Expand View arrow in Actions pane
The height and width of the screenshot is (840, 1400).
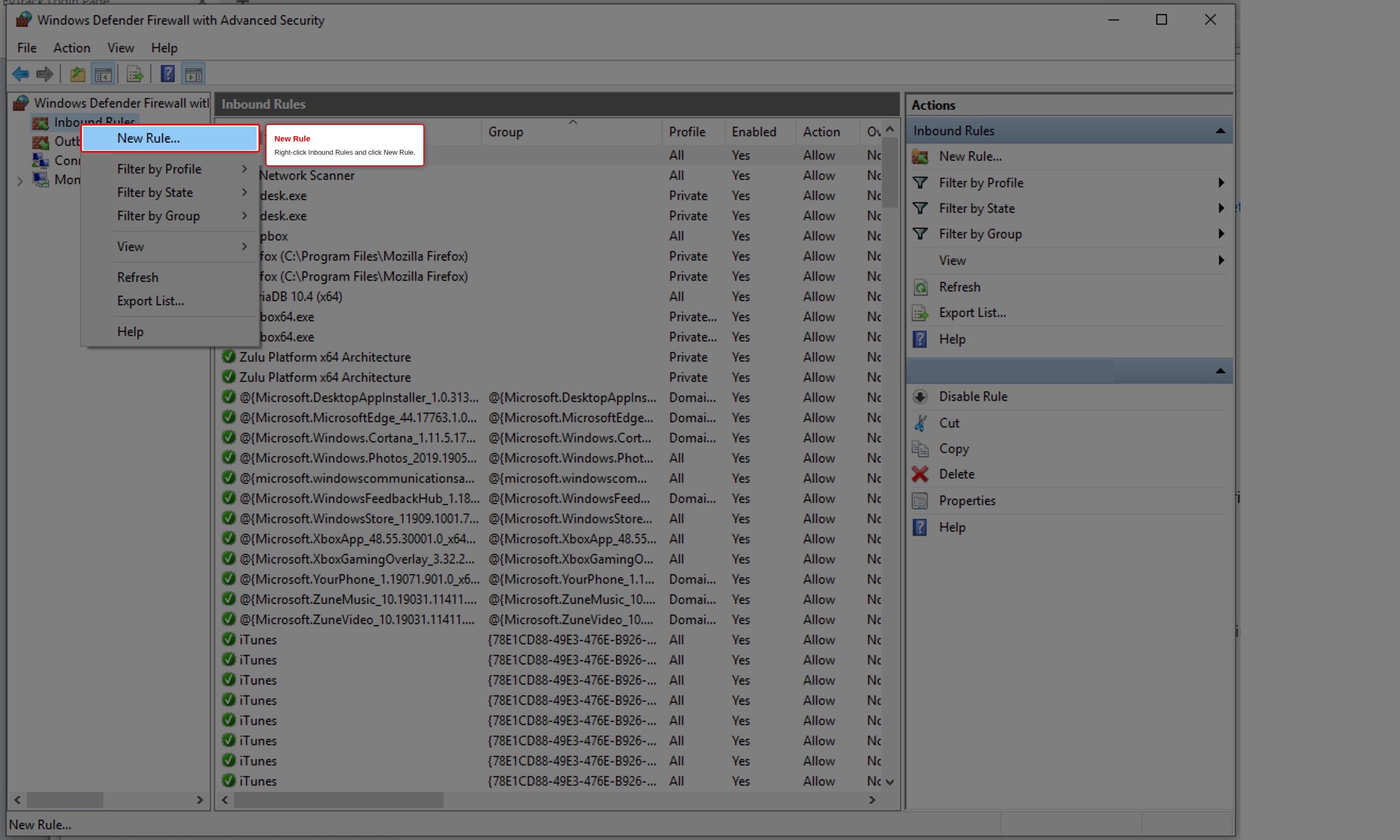[x=1221, y=261]
